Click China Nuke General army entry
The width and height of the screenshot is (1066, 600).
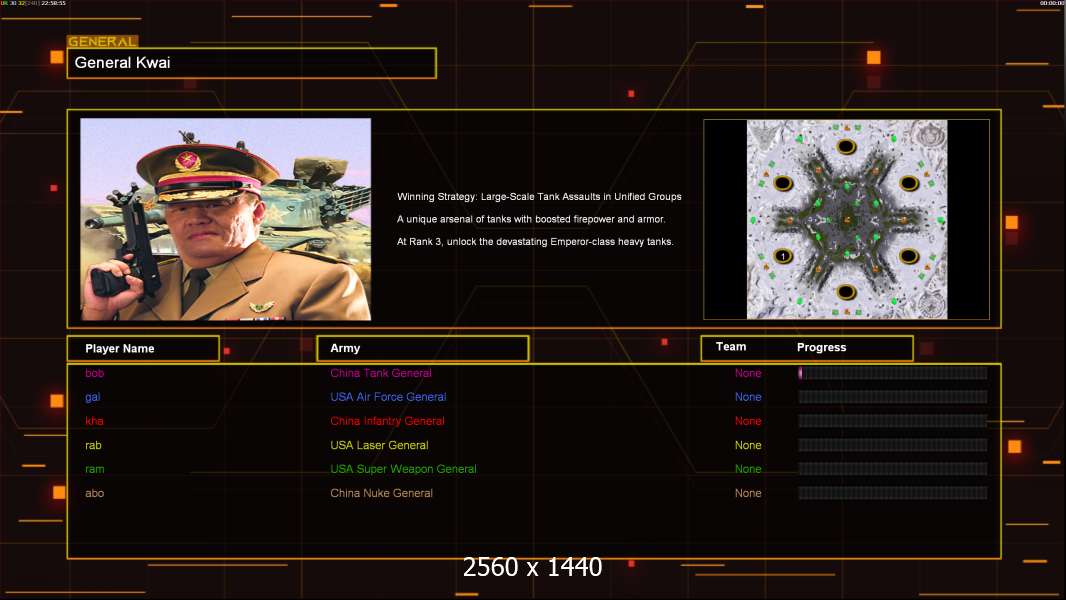(x=381, y=493)
